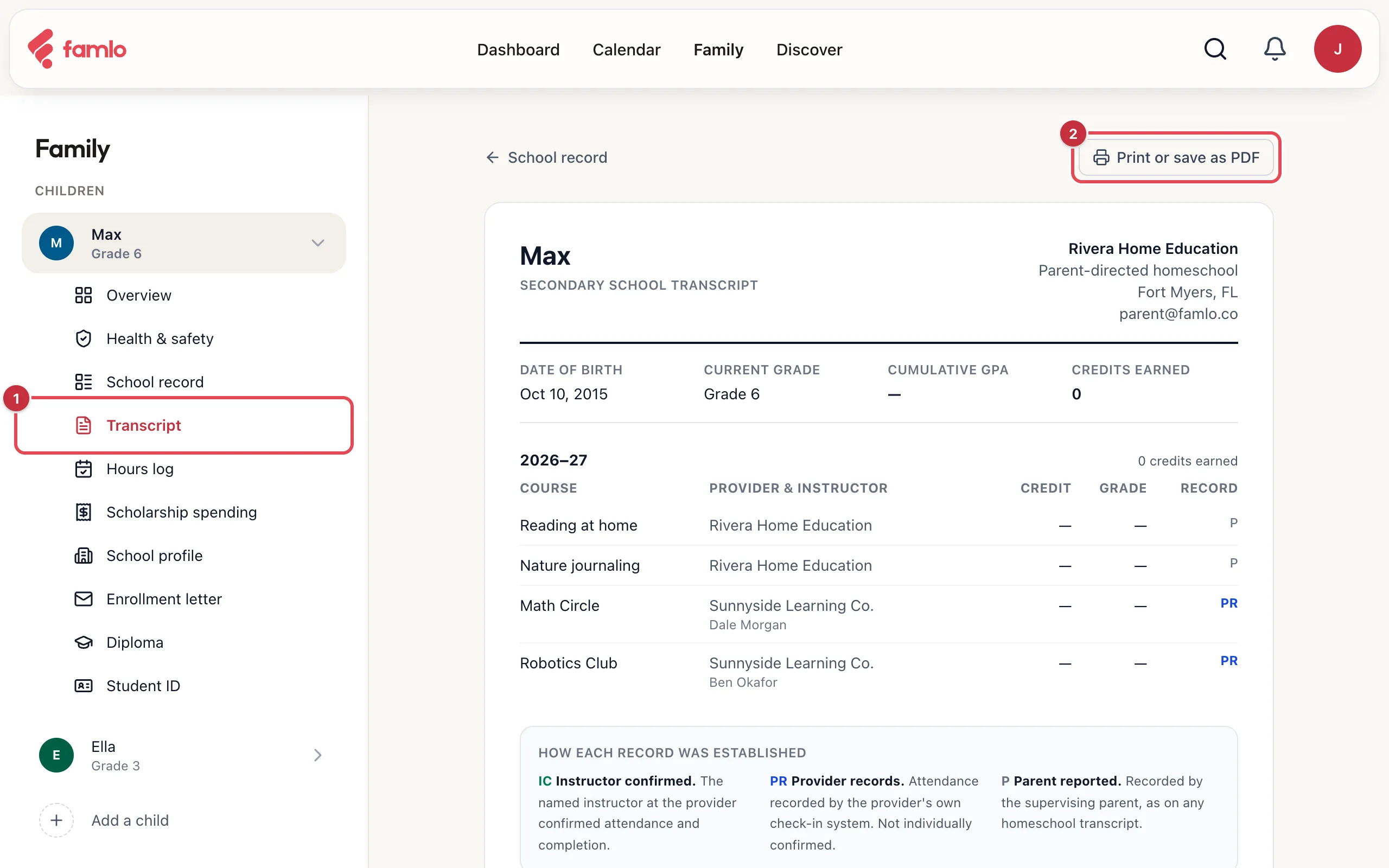Open School profile in sidebar
The height and width of the screenshot is (868, 1389).
[x=155, y=556]
